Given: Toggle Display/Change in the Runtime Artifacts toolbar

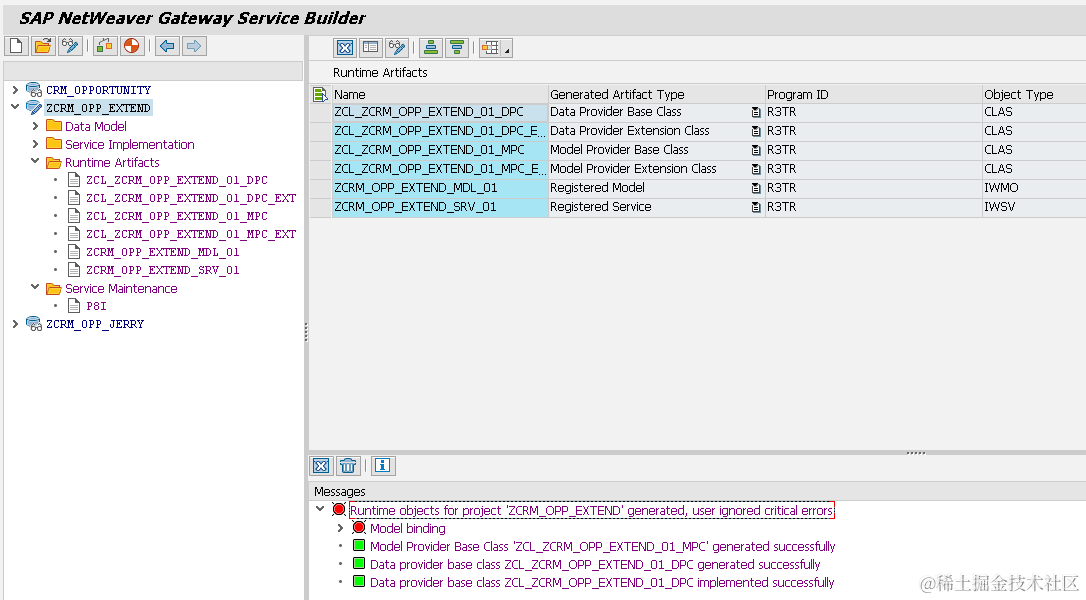Looking at the screenshot, I should [x=397, y=48].
